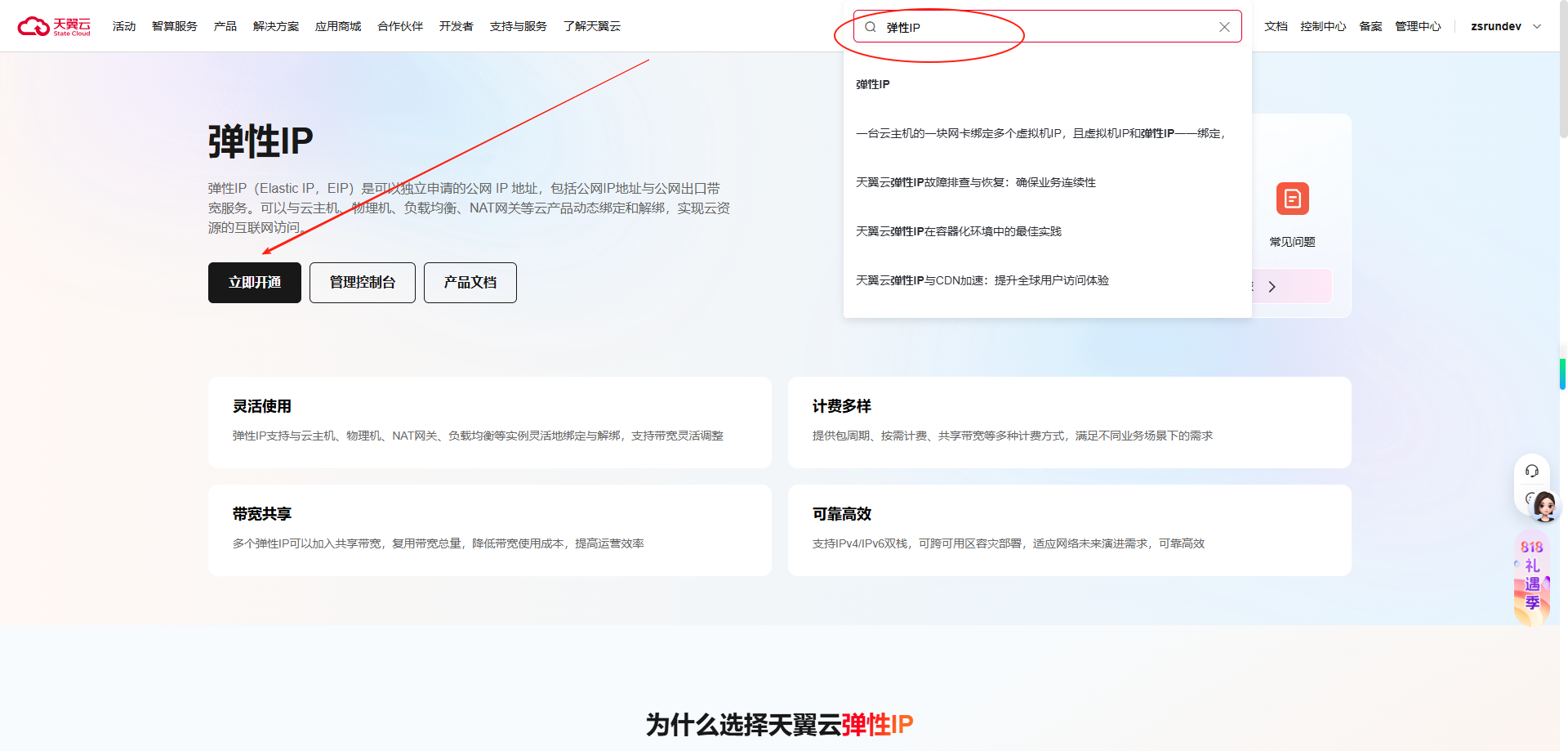Click the search magnifier icon in search box
Image resolution: width=1568 pixels, height=751 pixels.
[x=870, y=26]
